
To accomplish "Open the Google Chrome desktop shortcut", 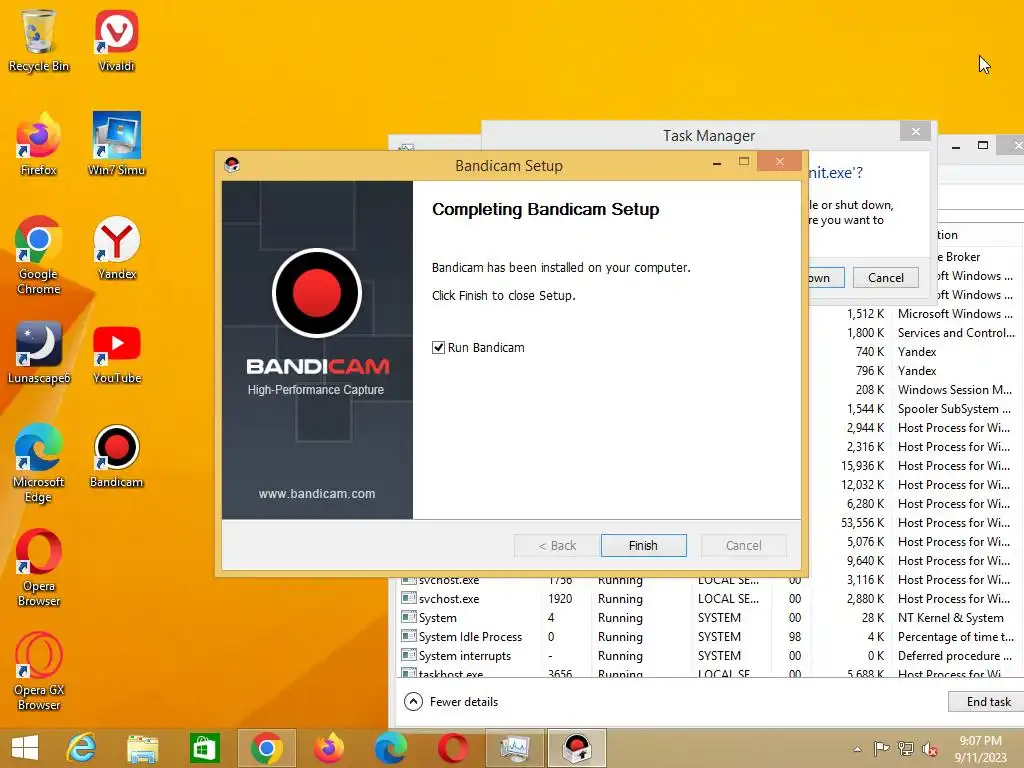I will (x=39, y=255).
